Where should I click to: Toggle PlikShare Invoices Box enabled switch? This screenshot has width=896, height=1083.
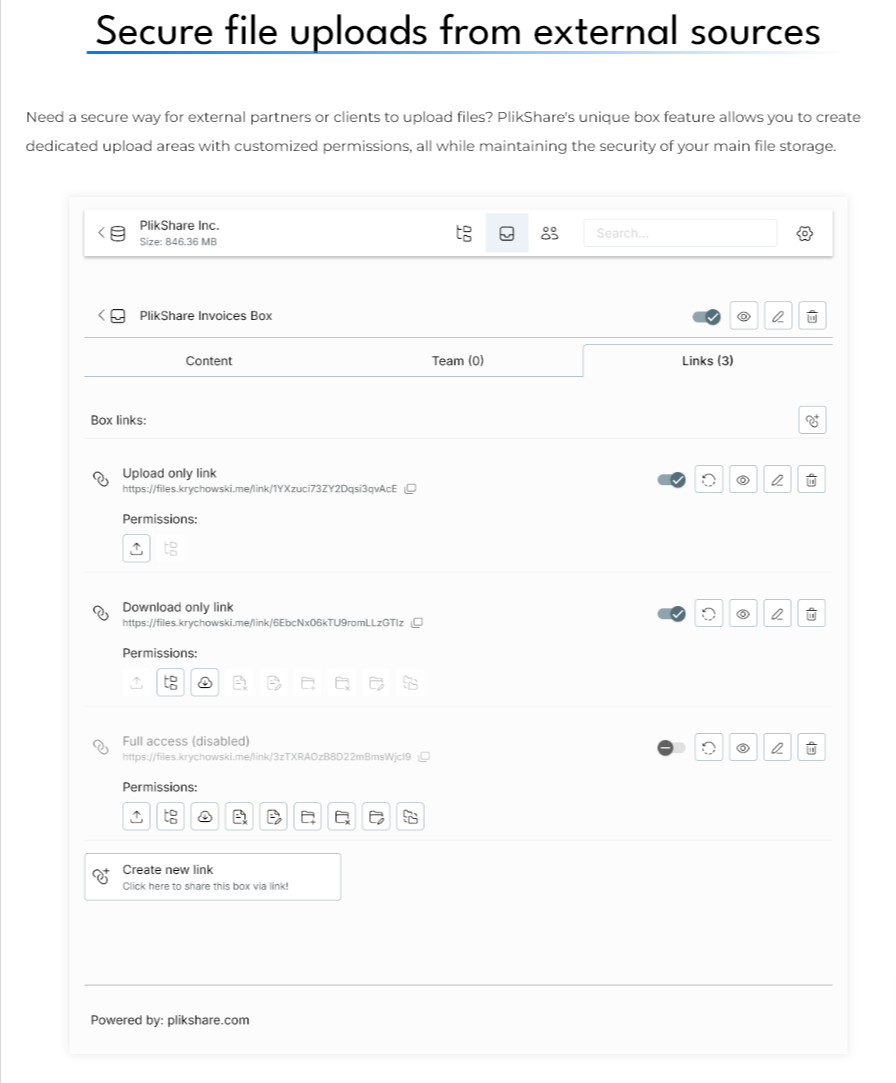(706, 316)
